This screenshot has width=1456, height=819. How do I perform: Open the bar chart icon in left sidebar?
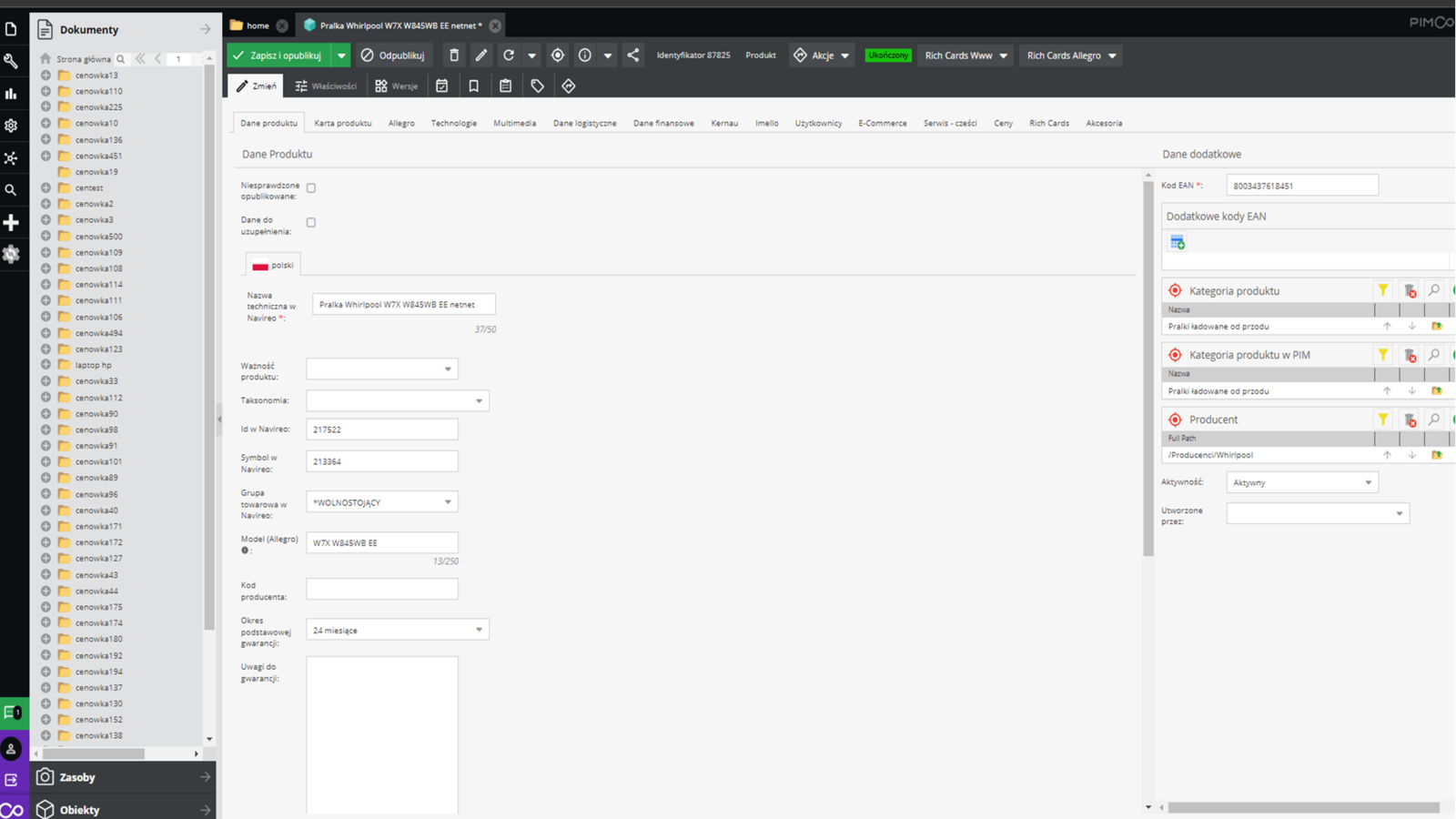pos(11,94)
